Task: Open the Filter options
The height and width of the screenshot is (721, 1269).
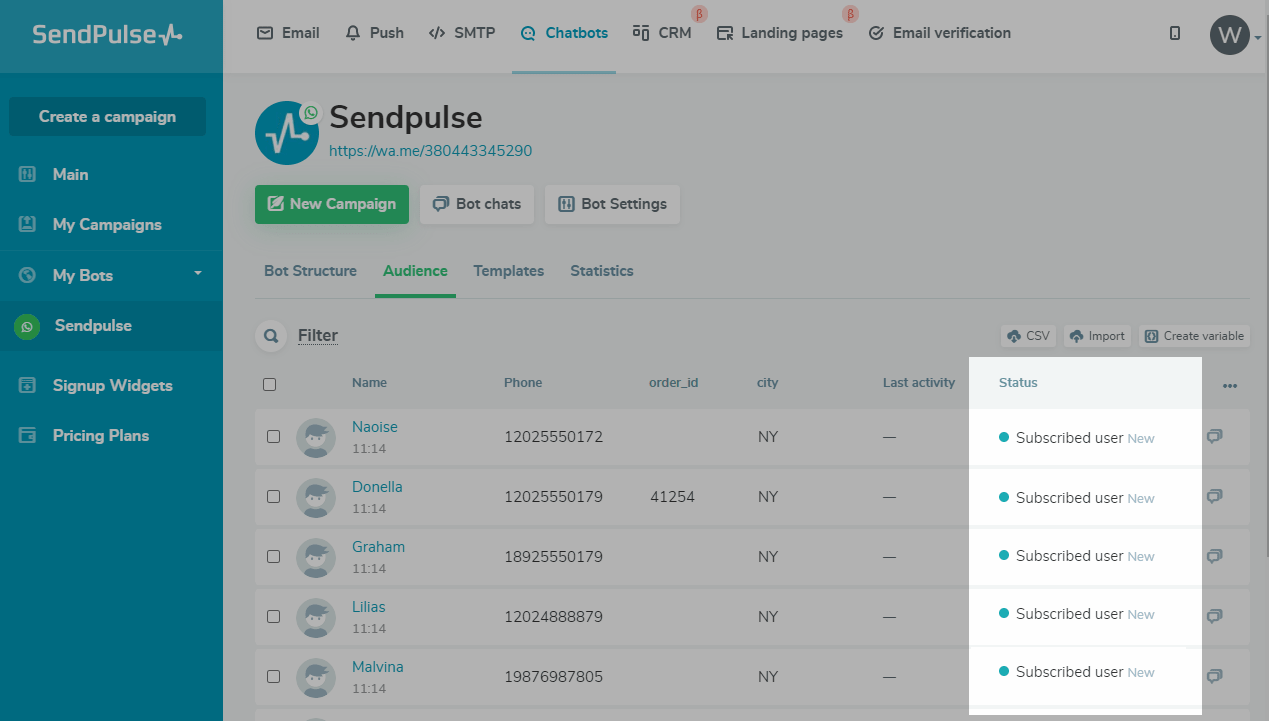Action: (x=318, y=336)
